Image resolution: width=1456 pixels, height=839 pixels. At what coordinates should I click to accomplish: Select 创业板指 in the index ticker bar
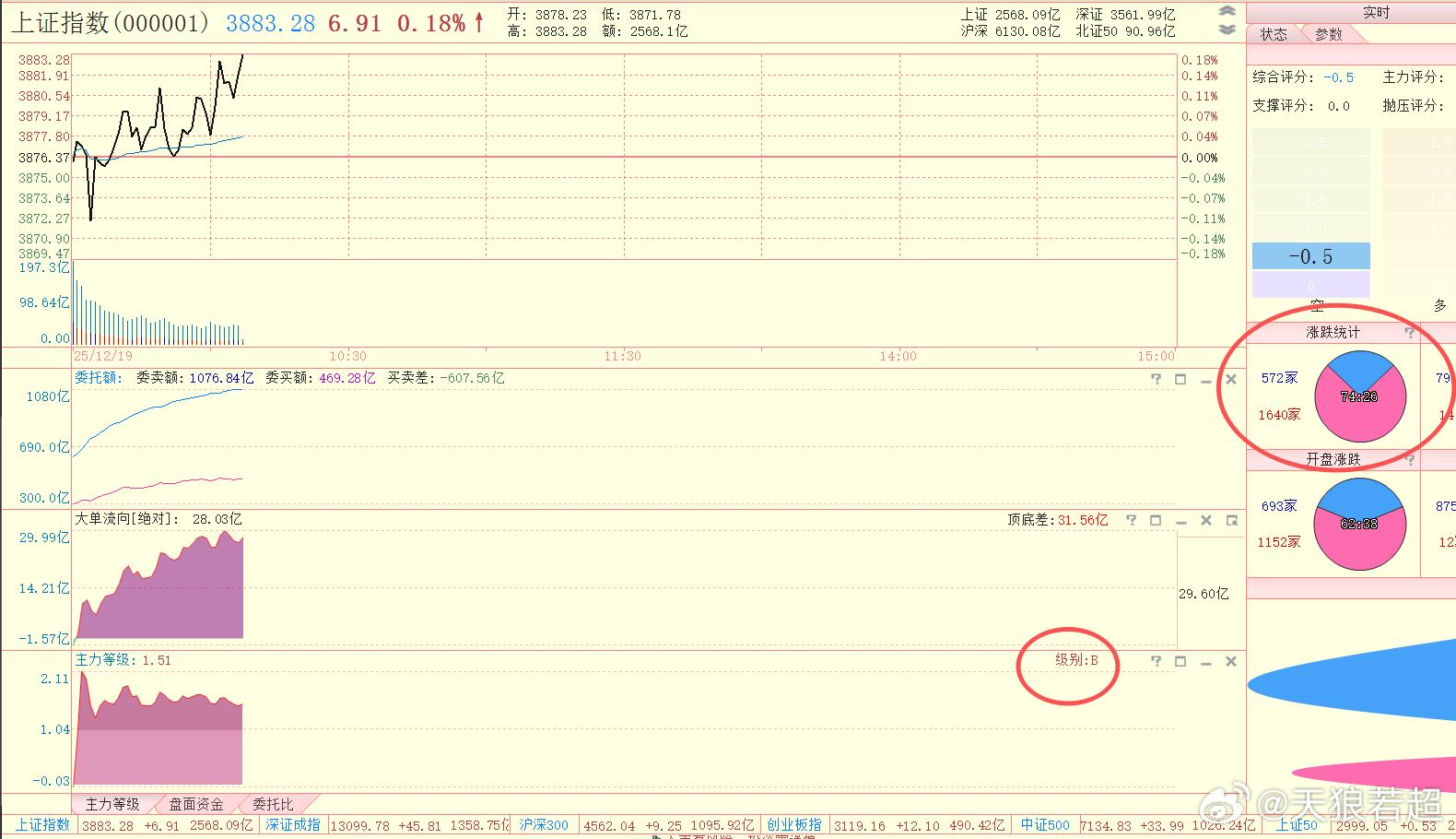(794, 825)
